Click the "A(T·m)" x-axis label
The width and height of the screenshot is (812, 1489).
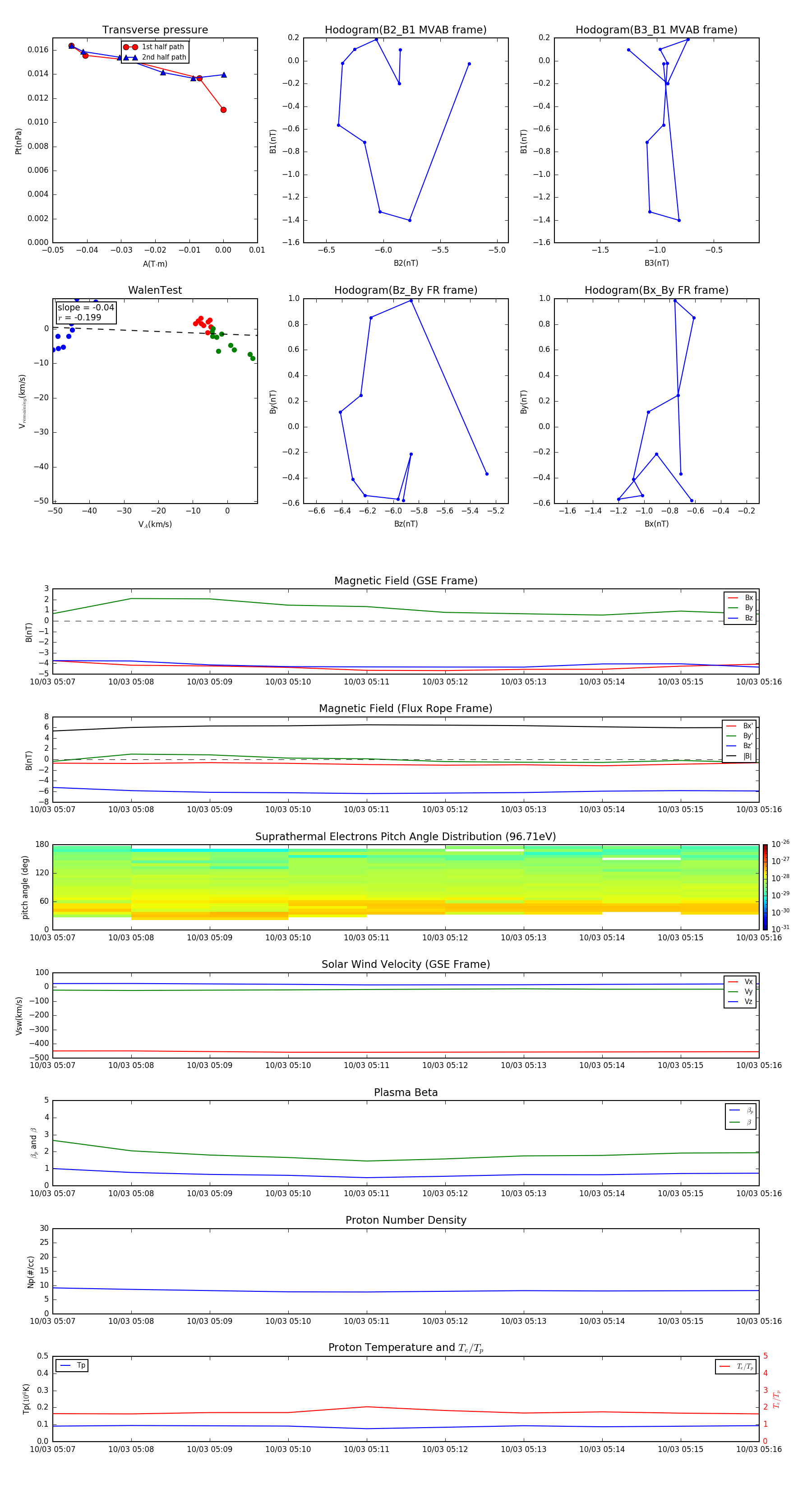(x=155, y=264)
